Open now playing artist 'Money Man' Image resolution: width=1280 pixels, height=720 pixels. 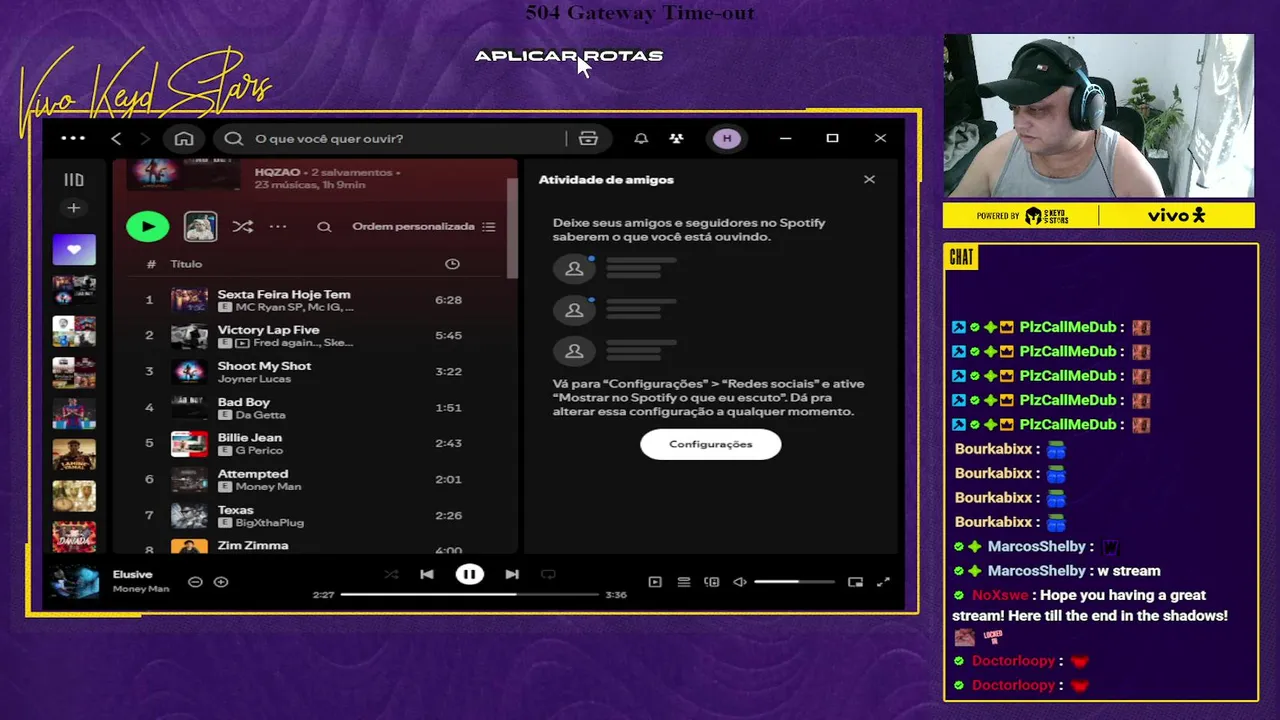141,589
